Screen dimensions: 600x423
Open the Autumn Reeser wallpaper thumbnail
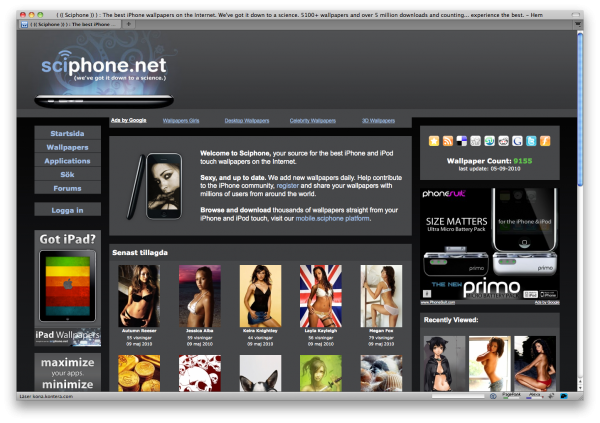point(139,296)
